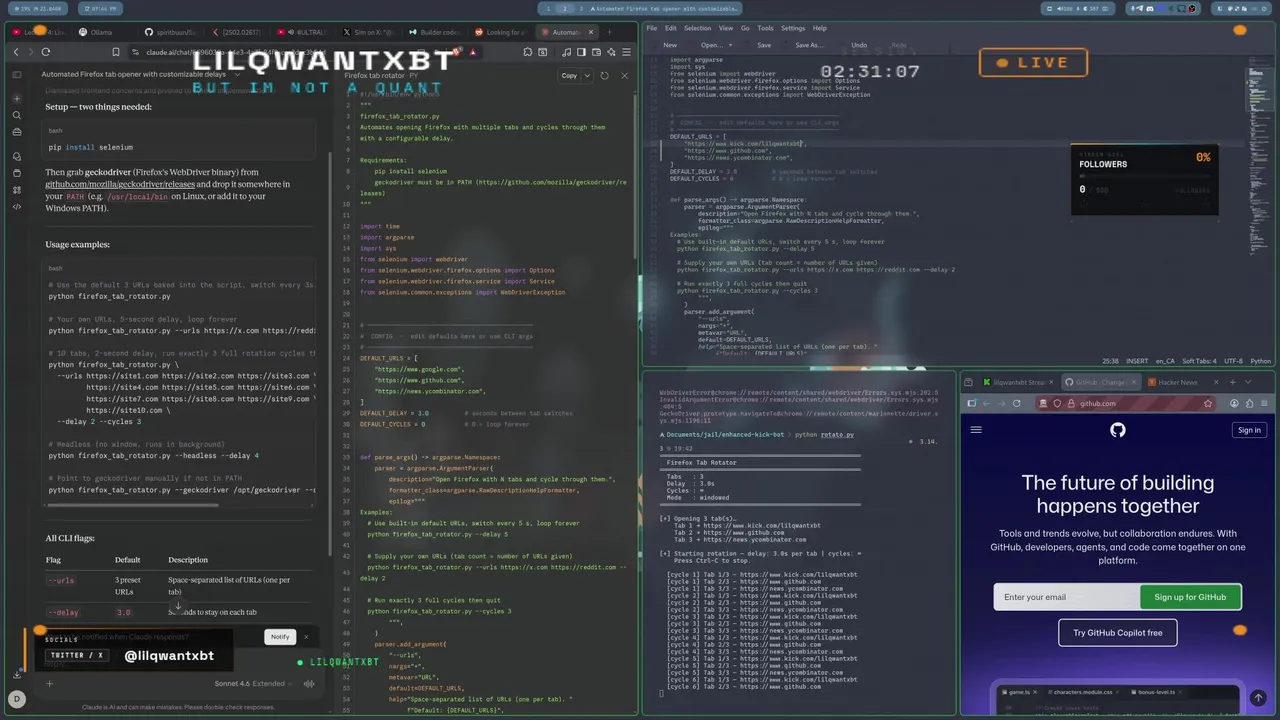Open the File menu in the editor
Screen dimensions: 1280x720
652,28
